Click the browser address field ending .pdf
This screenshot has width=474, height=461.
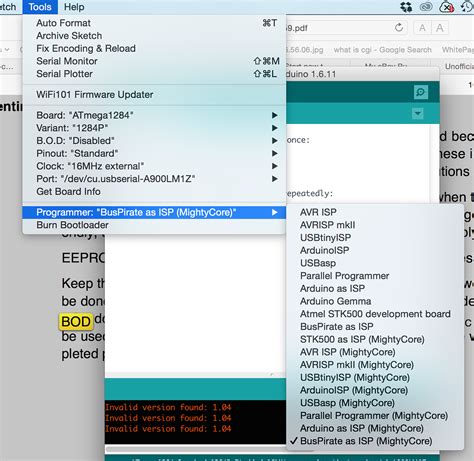click(347, 28)
